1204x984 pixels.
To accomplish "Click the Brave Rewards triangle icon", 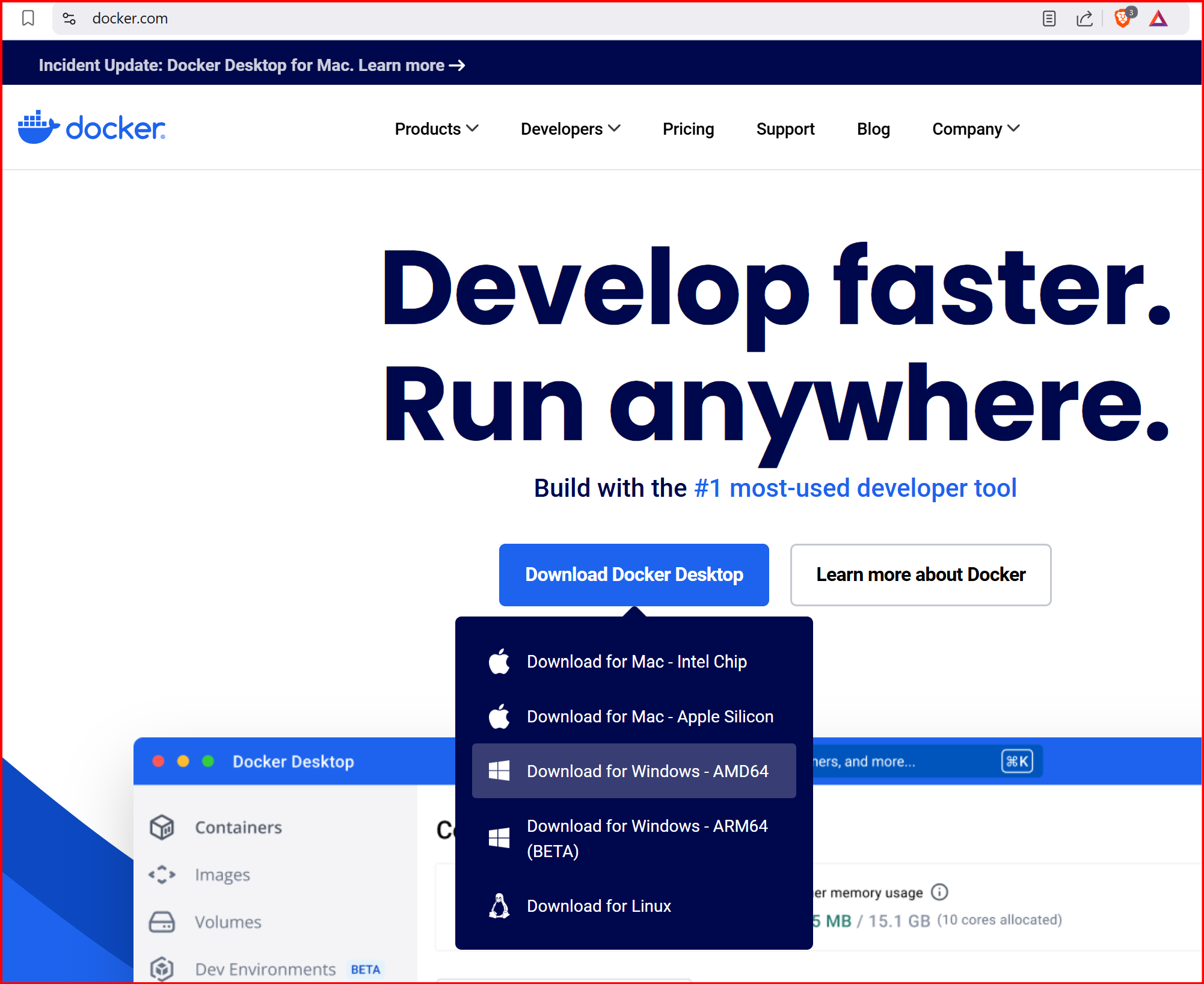I will click(x=1158, y=19).
